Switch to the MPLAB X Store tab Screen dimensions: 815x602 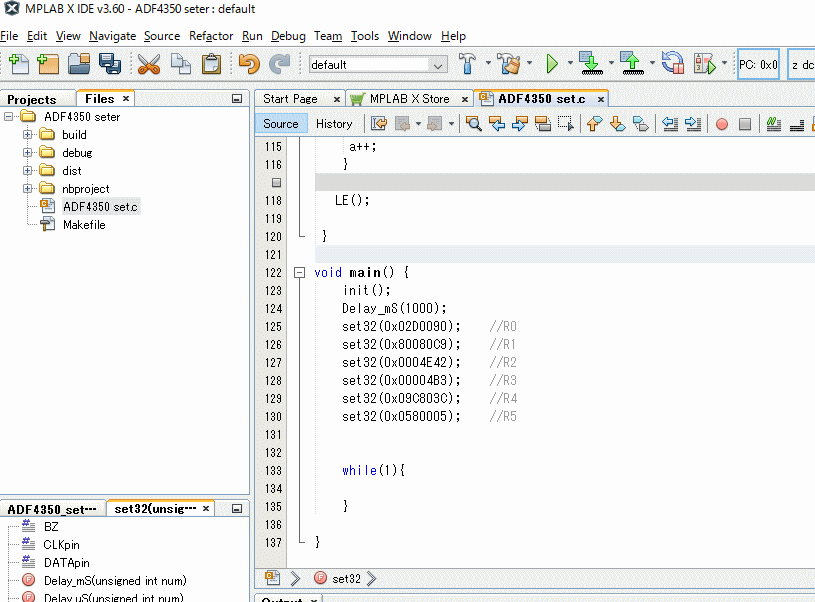click(410, 99)
